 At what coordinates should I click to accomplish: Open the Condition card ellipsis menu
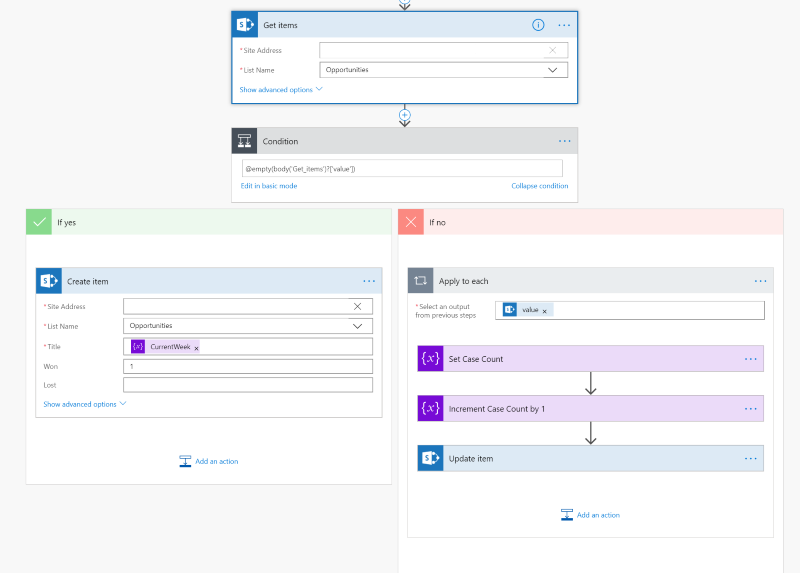coord(564,141)
